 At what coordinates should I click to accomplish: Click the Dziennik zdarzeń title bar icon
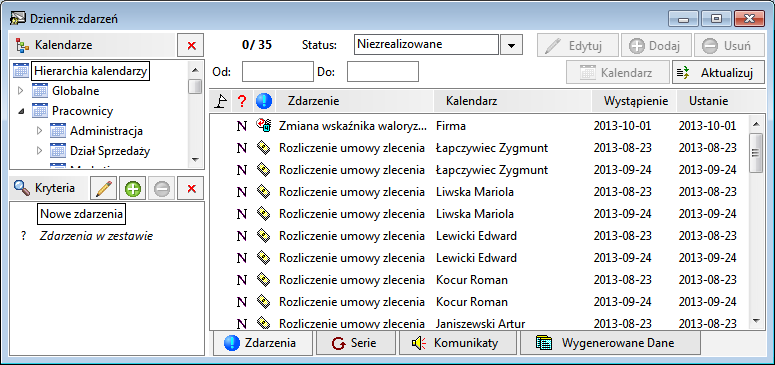point(19,19)
